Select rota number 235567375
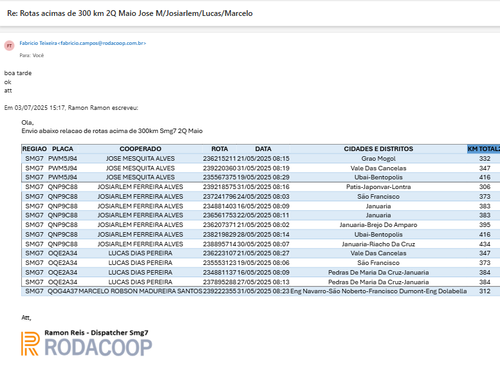Viewport: 500px width, 371px height. 219,177
